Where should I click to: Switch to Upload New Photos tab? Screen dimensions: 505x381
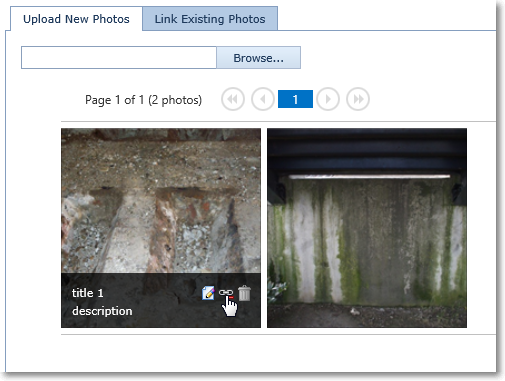(76, 19)
